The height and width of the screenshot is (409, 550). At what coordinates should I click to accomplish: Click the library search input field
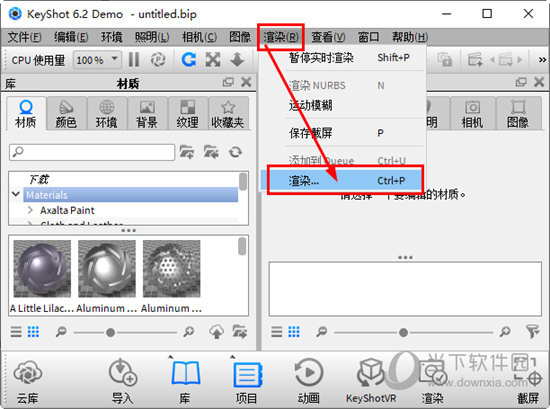(x=92, y=152)
